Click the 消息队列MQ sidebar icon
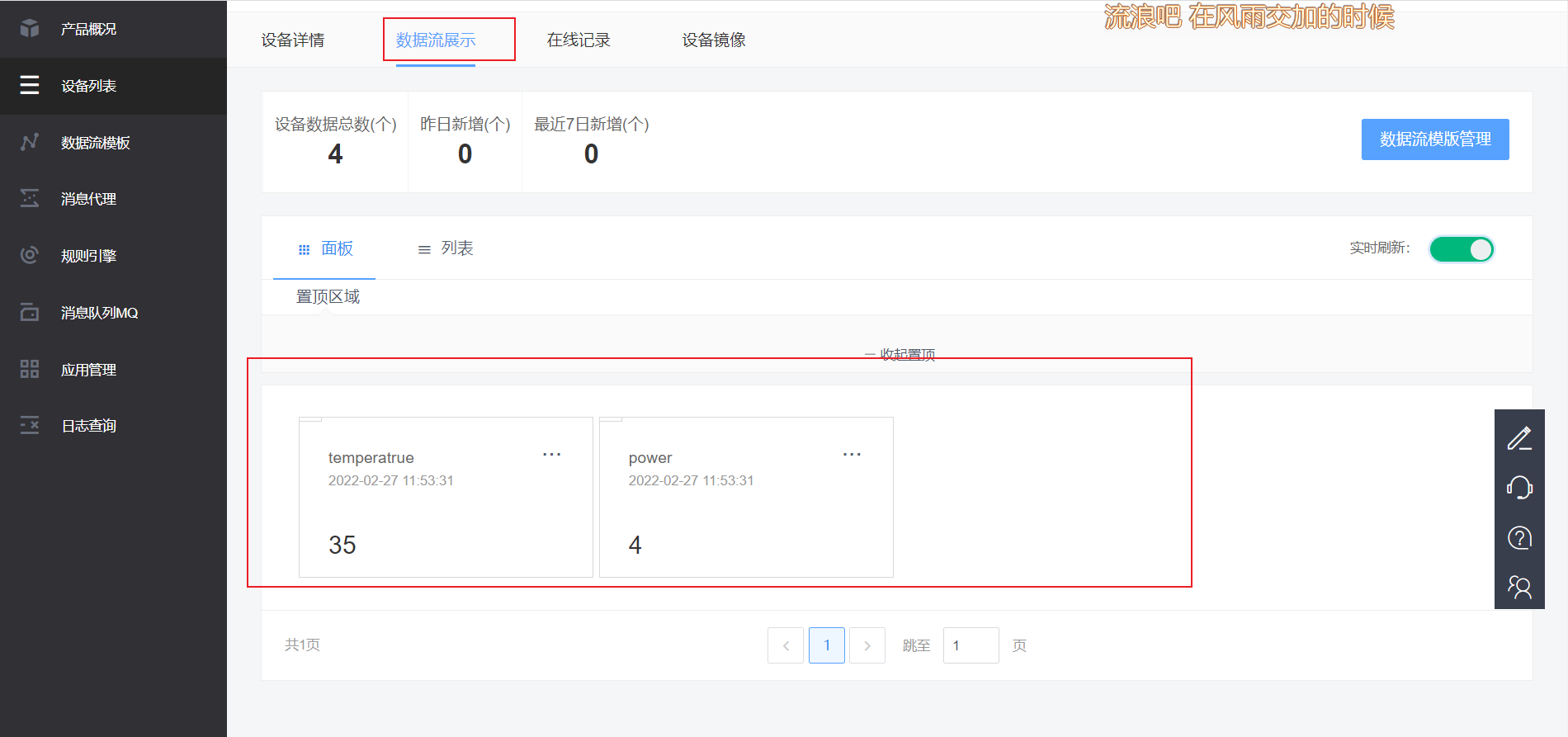 click(x=30, y=312)
